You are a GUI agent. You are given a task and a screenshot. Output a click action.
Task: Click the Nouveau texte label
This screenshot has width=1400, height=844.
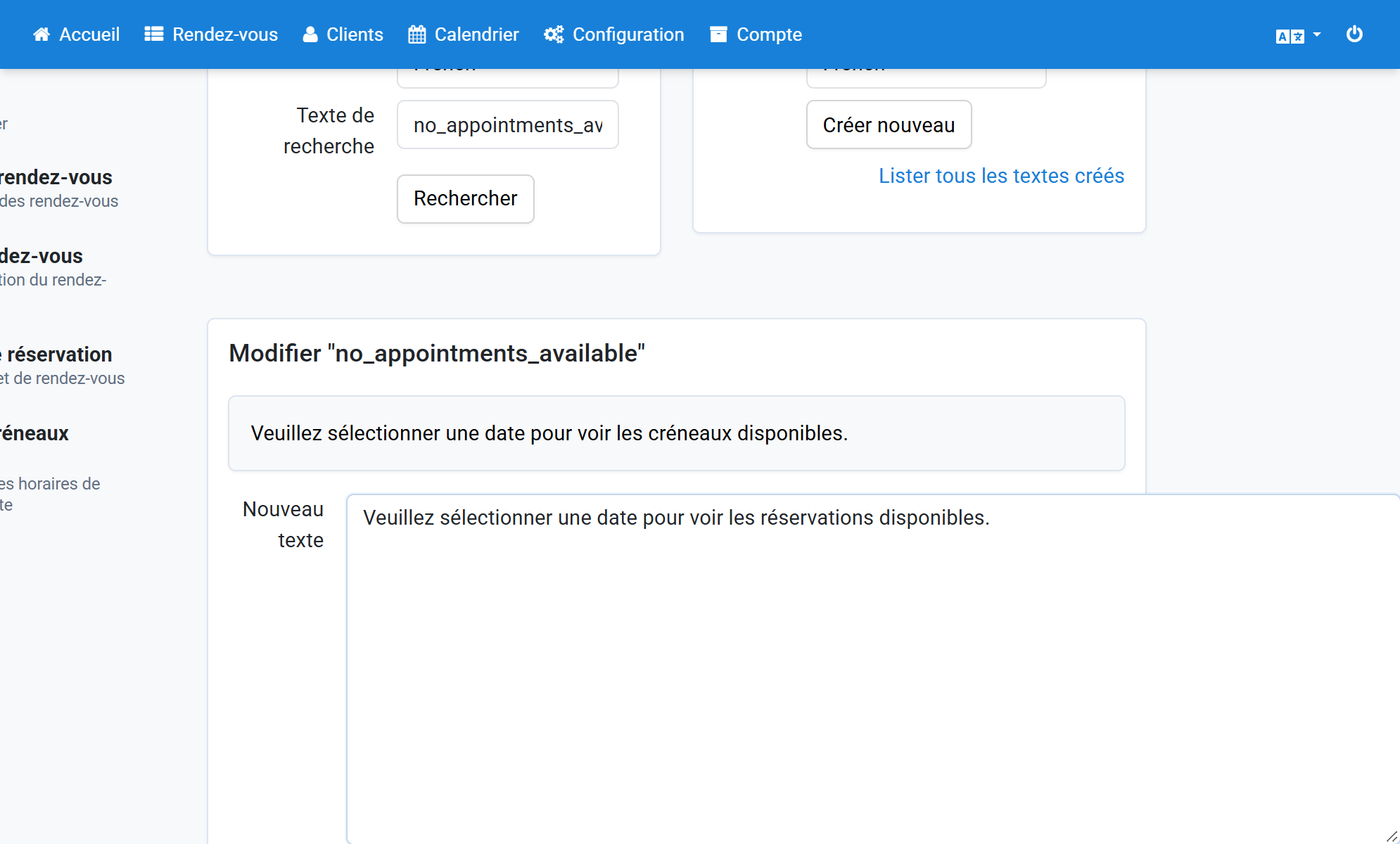tap(284, 525)
